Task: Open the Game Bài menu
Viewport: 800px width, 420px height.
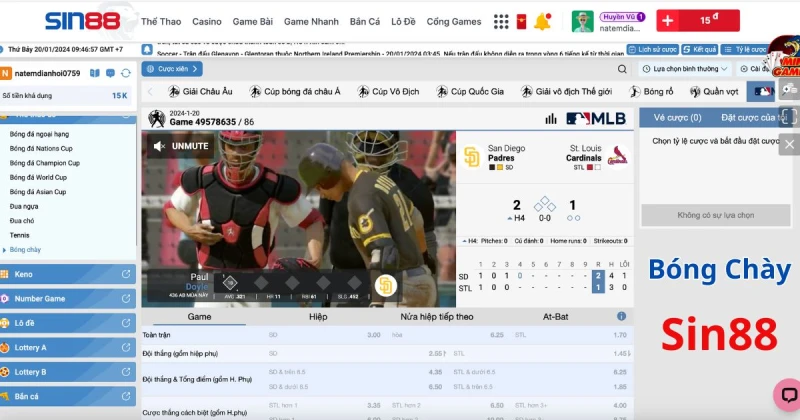Action: (253, 21)
